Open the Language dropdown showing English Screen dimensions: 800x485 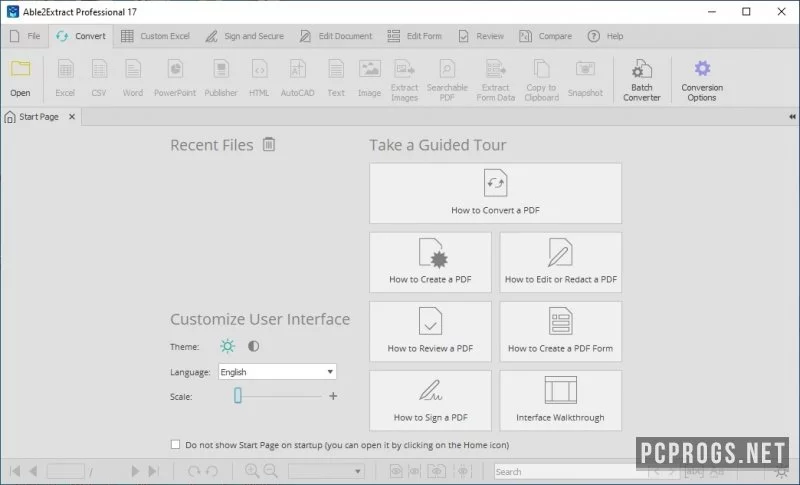tap(277, 372)
